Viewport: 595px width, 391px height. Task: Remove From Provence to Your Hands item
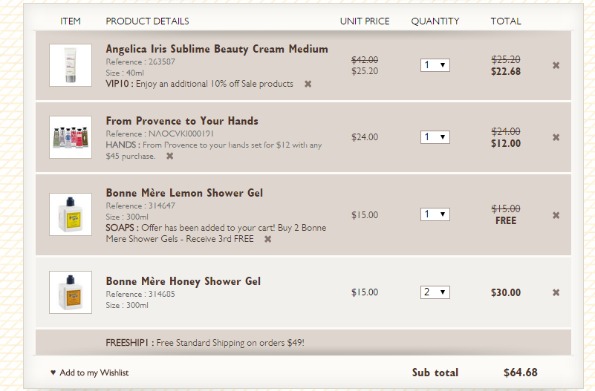556,137
